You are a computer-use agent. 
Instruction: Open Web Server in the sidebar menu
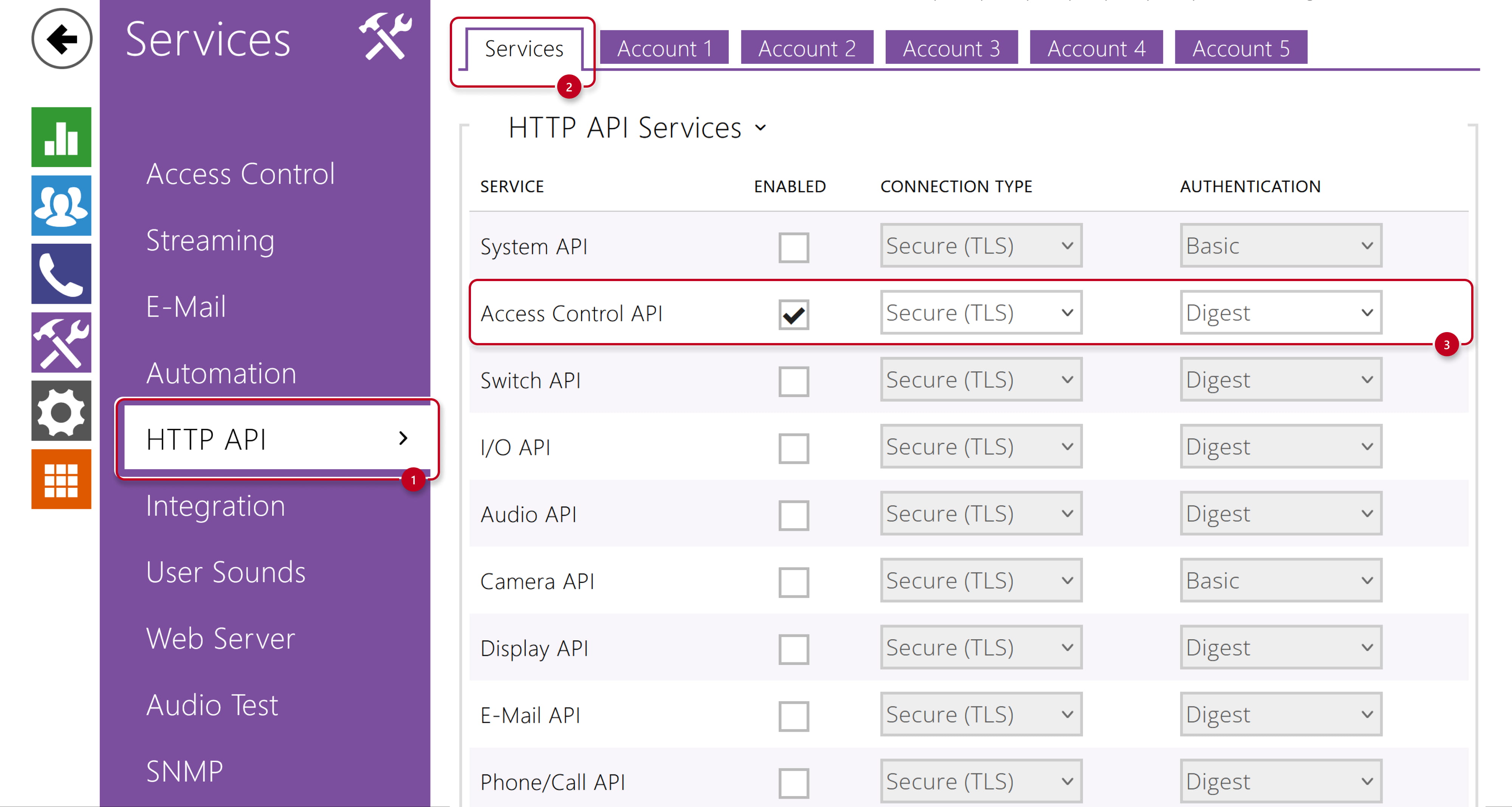click(220, 638)
